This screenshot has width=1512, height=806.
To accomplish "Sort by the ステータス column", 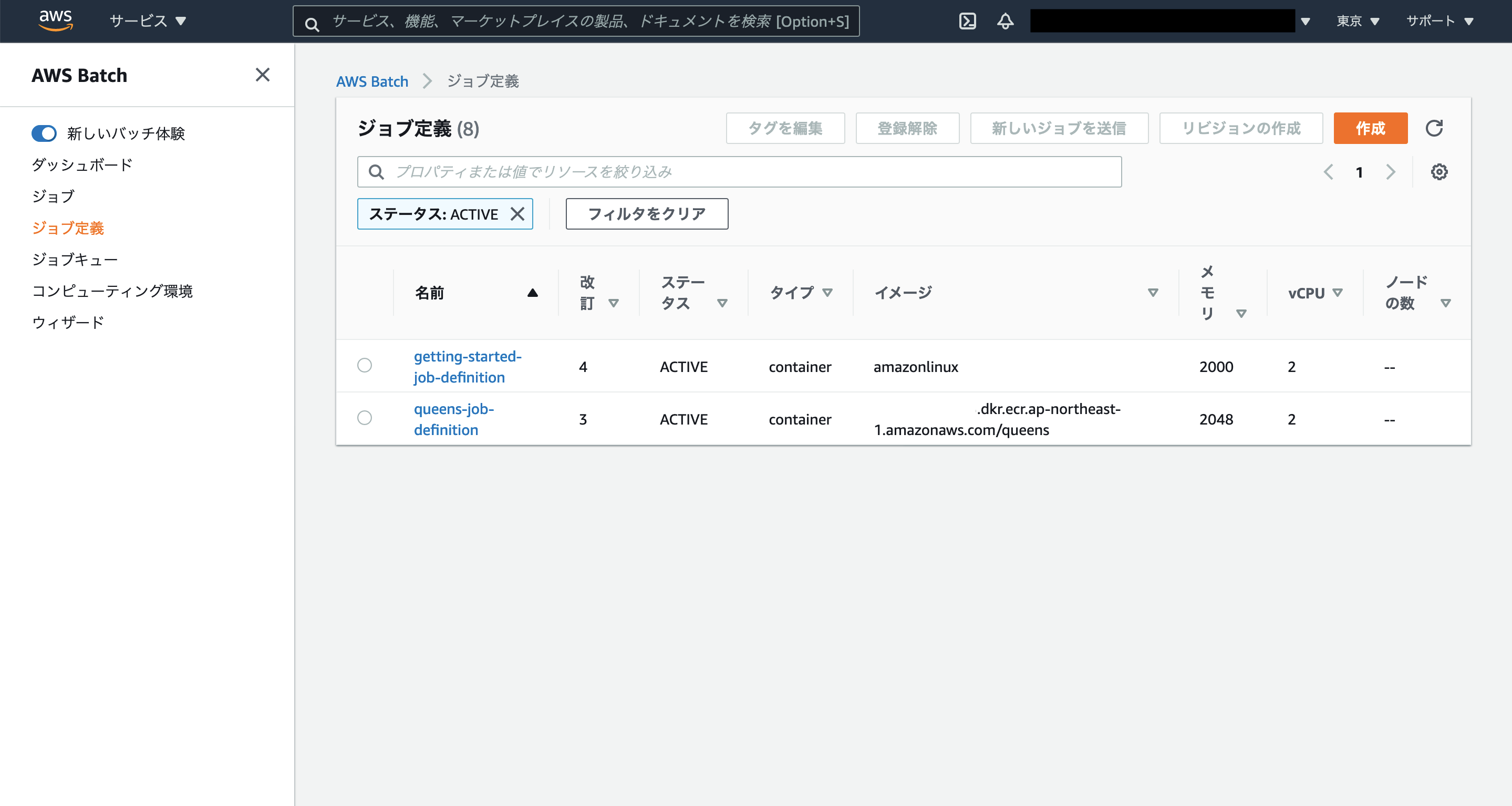I will point(722,303).
